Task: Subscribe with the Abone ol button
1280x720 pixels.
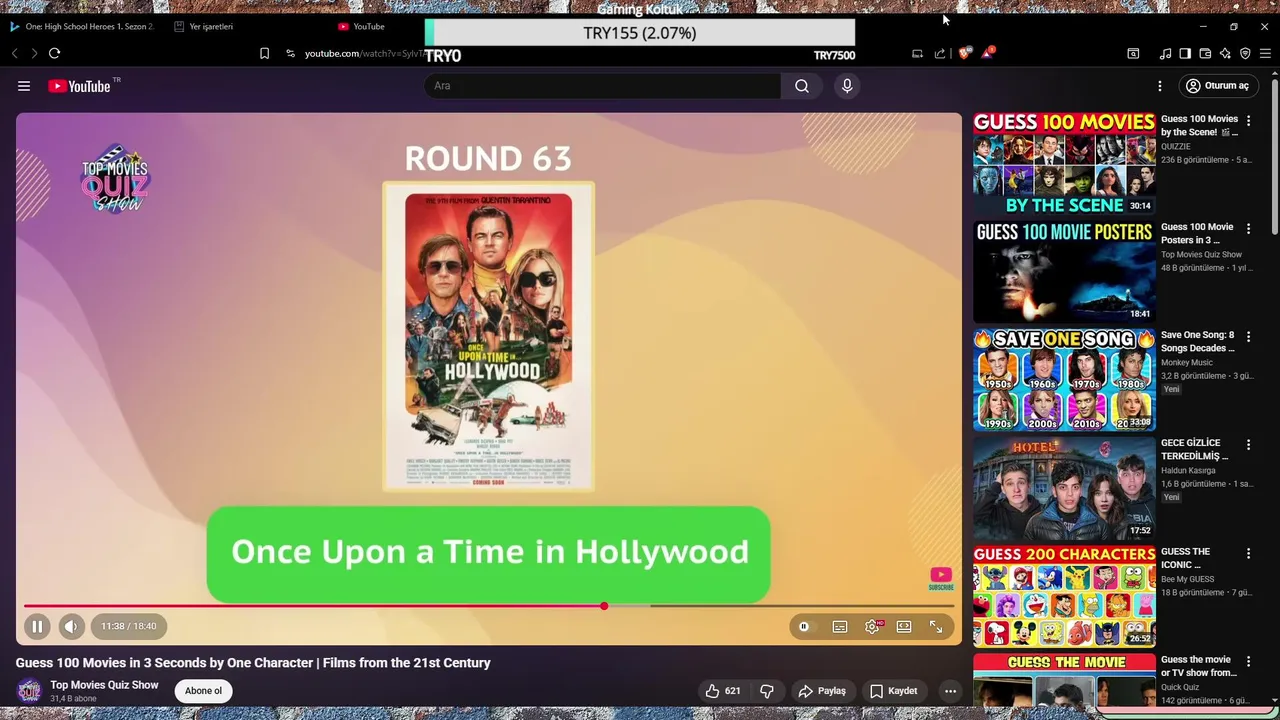Action: 203,691
